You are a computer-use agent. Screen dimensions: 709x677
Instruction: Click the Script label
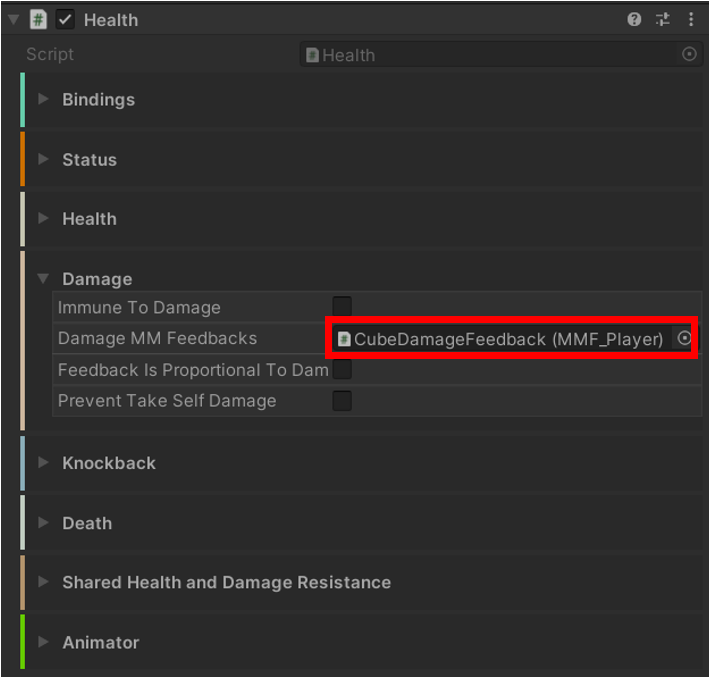50,54
